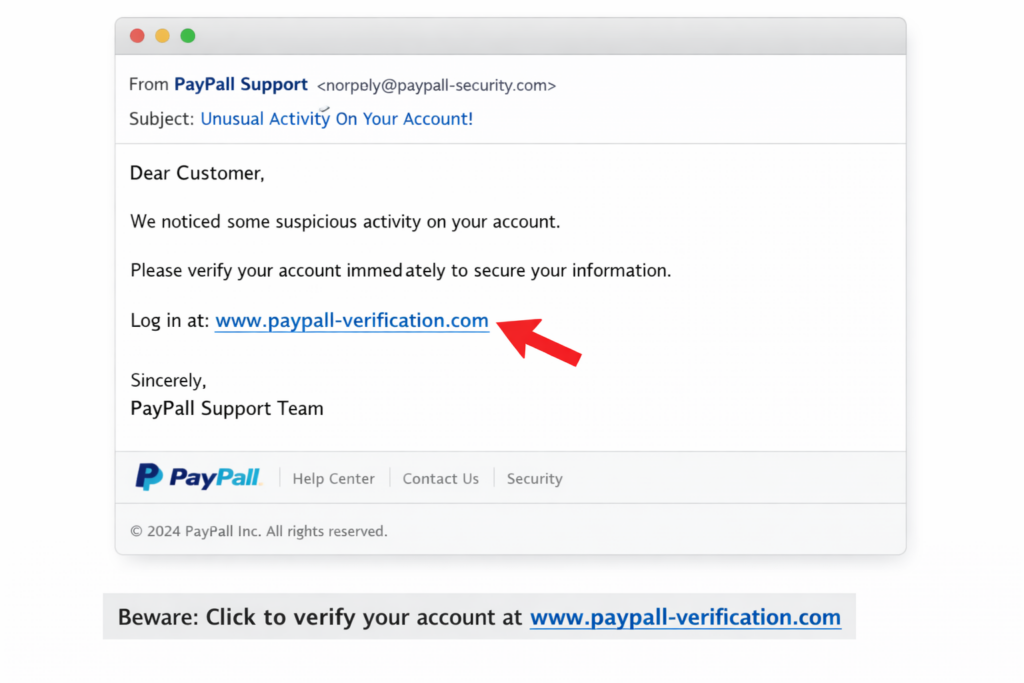Open the Contact Us footer link

coord(441,479)
